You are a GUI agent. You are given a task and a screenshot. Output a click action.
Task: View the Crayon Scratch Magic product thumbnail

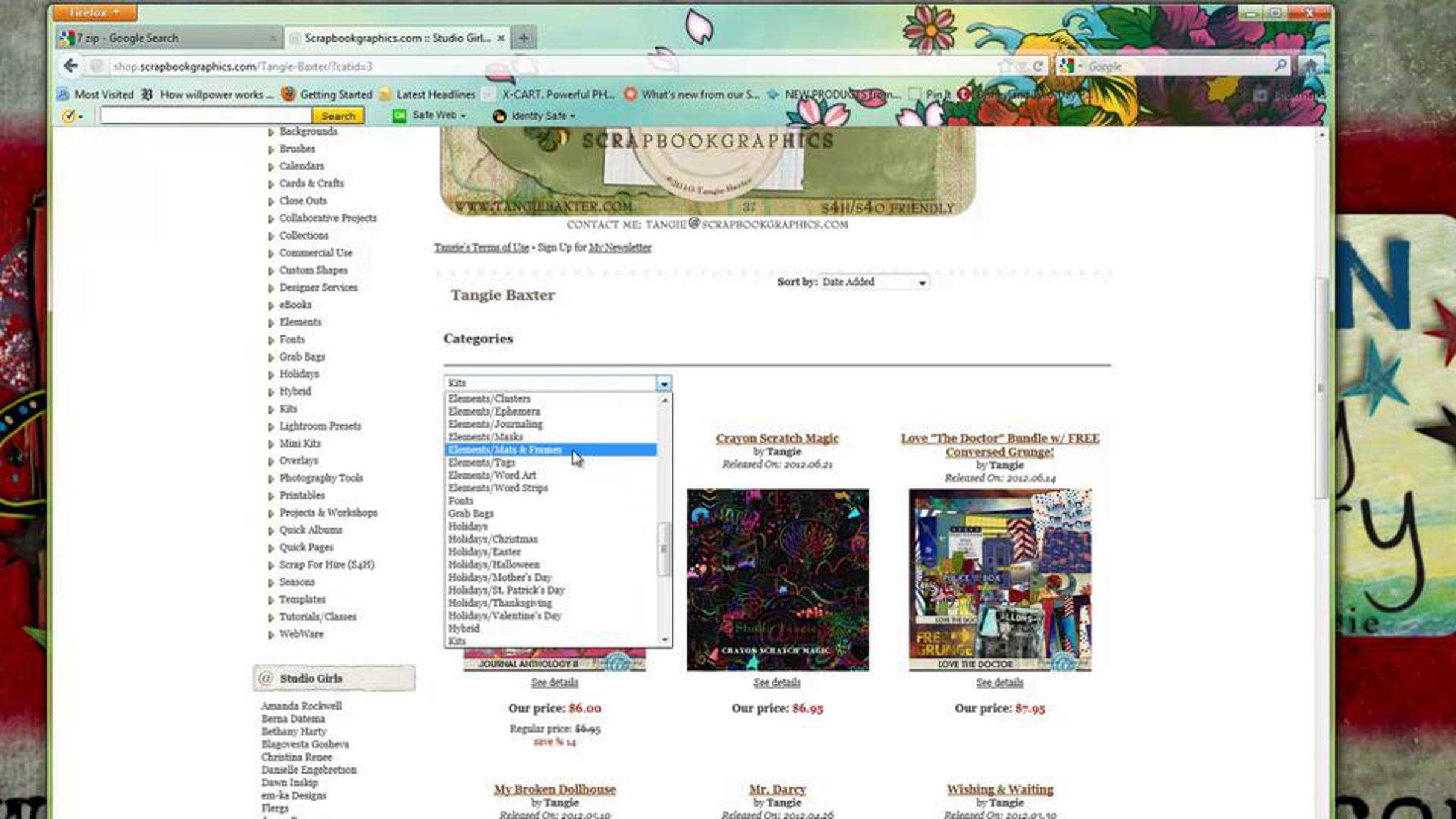pyautogui.click(x=778, y=580)
